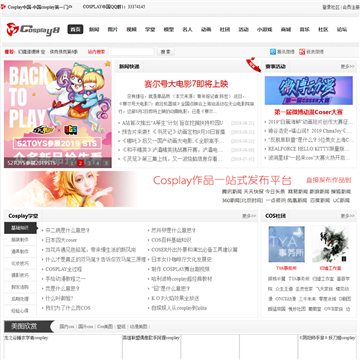Open the 微博动漫 Coser contest banner image
This screenshot has height=360, width=360.
point(309,90)
